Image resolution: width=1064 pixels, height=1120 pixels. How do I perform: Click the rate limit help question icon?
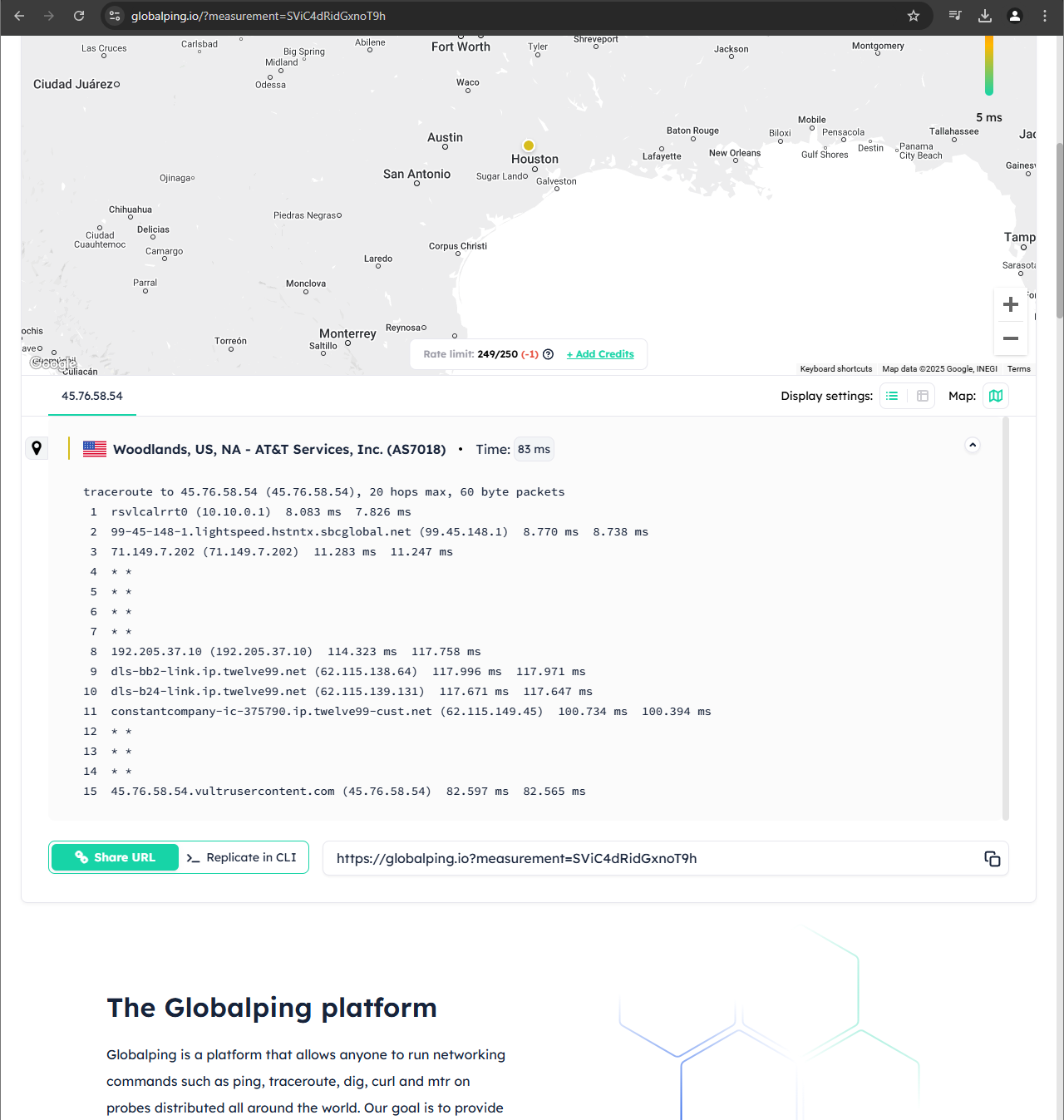point(548,354)
